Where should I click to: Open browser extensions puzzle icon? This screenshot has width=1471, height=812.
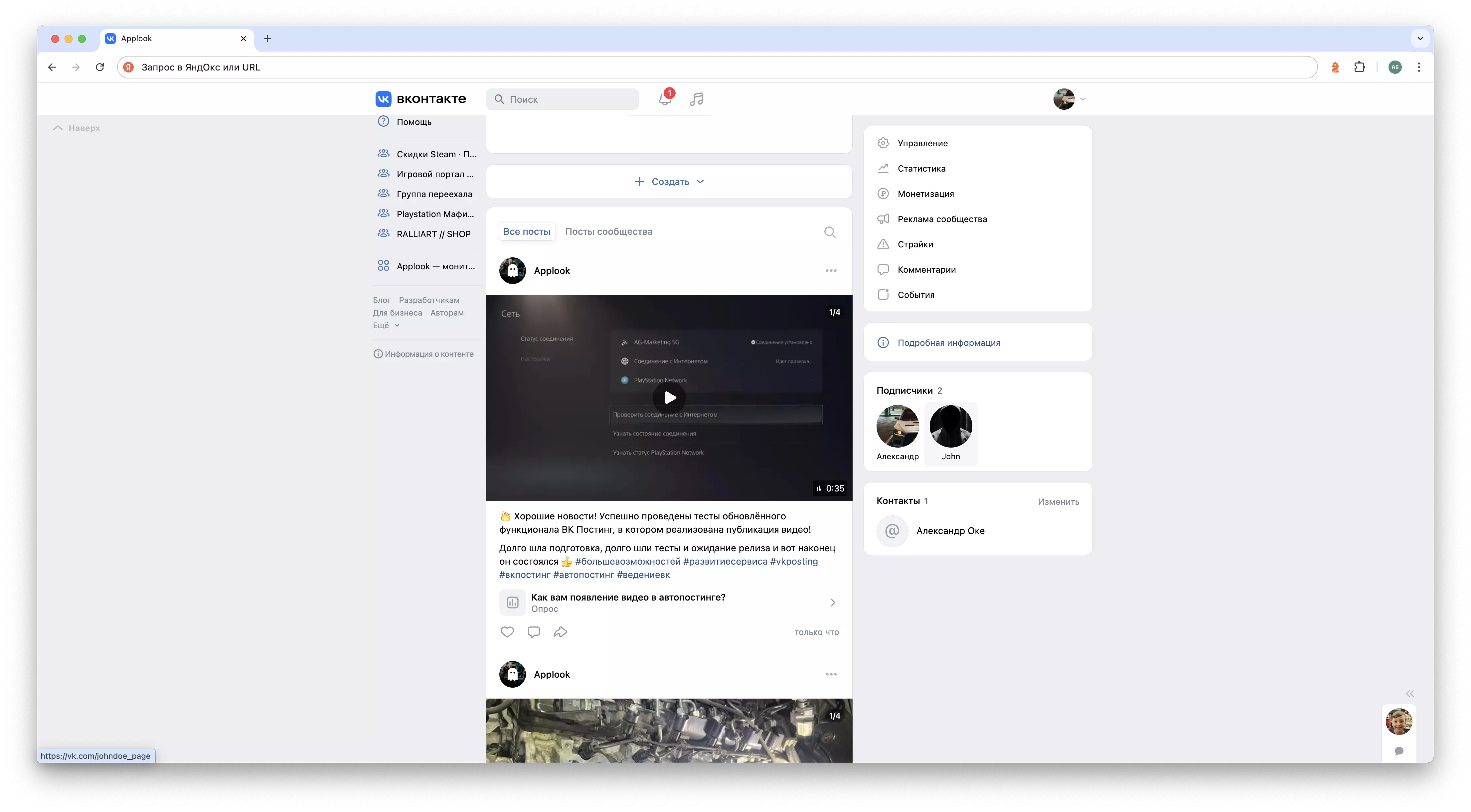click(1360, 67)
